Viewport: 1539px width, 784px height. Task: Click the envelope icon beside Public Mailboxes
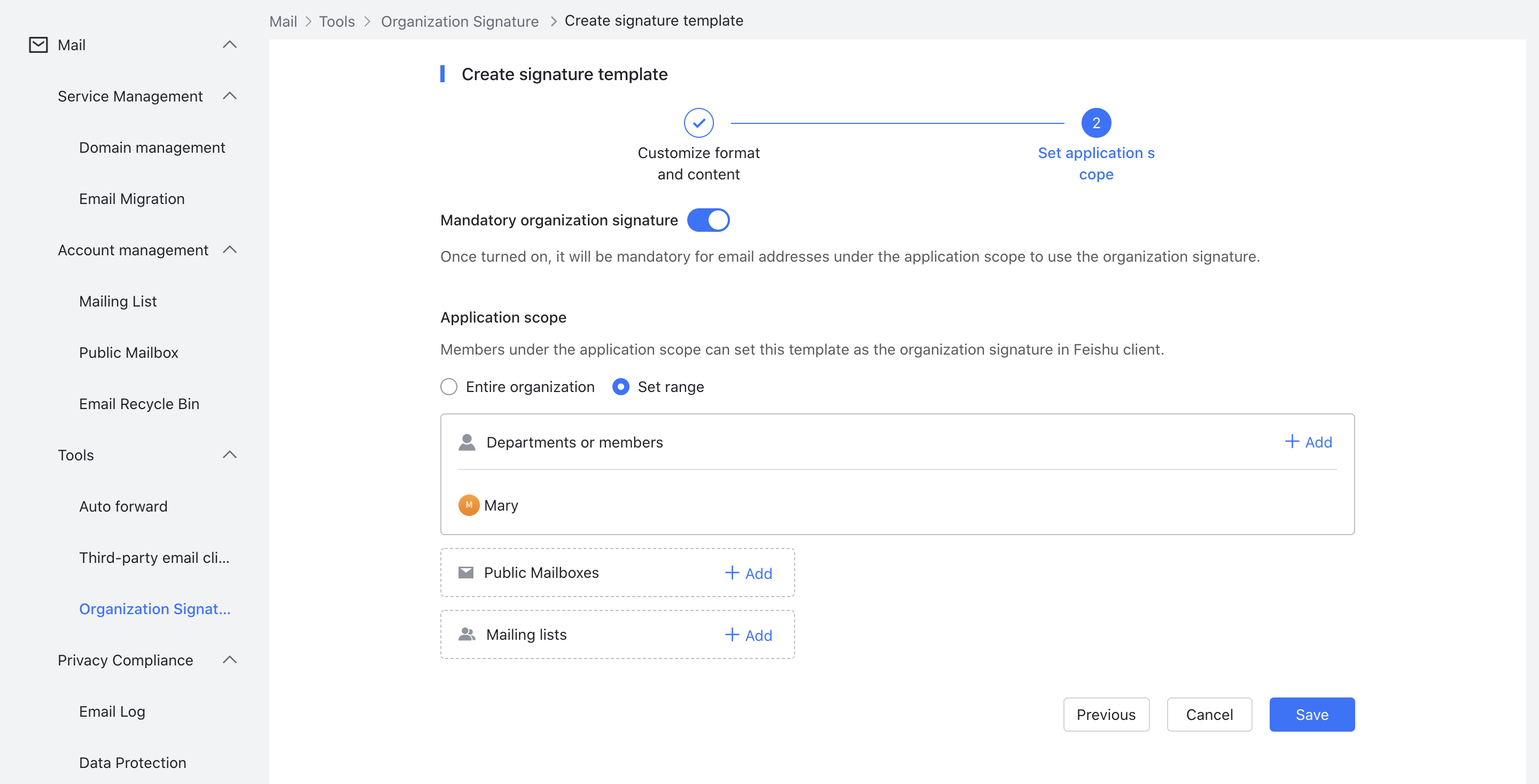pos(466,572)
